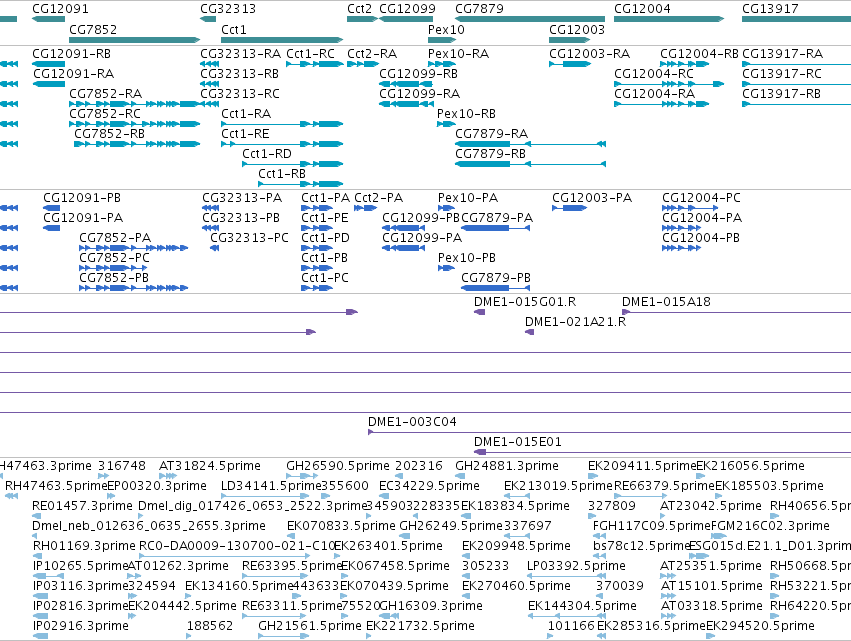Select protein Cct2-PA
Image resolution: width=851 pixels, height=641 pixels.
(366, 208)
